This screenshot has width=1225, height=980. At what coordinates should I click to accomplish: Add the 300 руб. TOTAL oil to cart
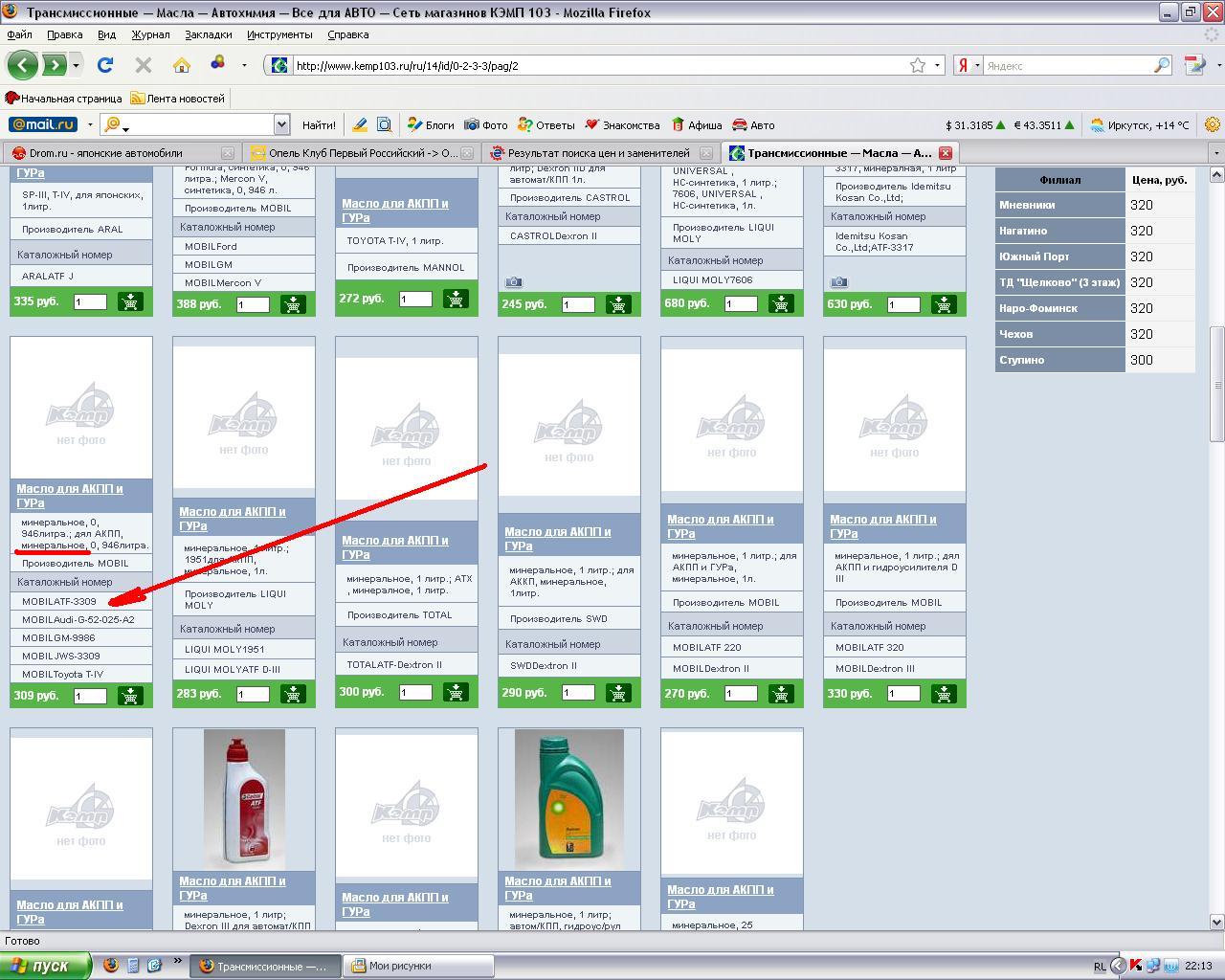(x=456, y=692)
